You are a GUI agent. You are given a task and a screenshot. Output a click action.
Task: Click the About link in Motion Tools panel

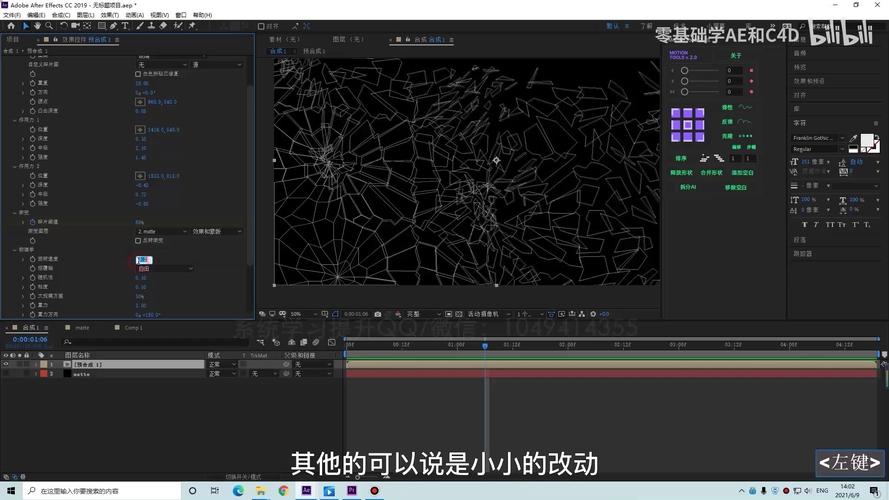[x=735, y=56]
